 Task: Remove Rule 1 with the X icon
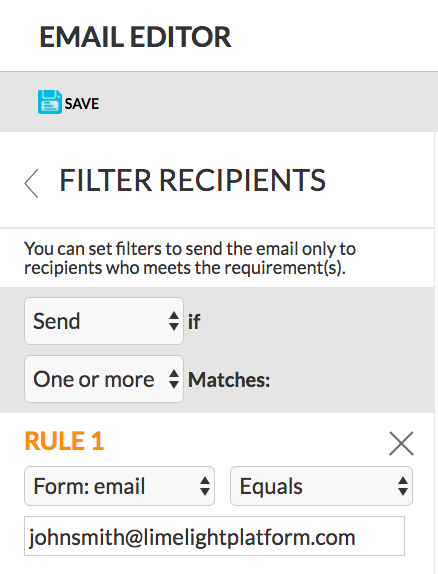401,444
